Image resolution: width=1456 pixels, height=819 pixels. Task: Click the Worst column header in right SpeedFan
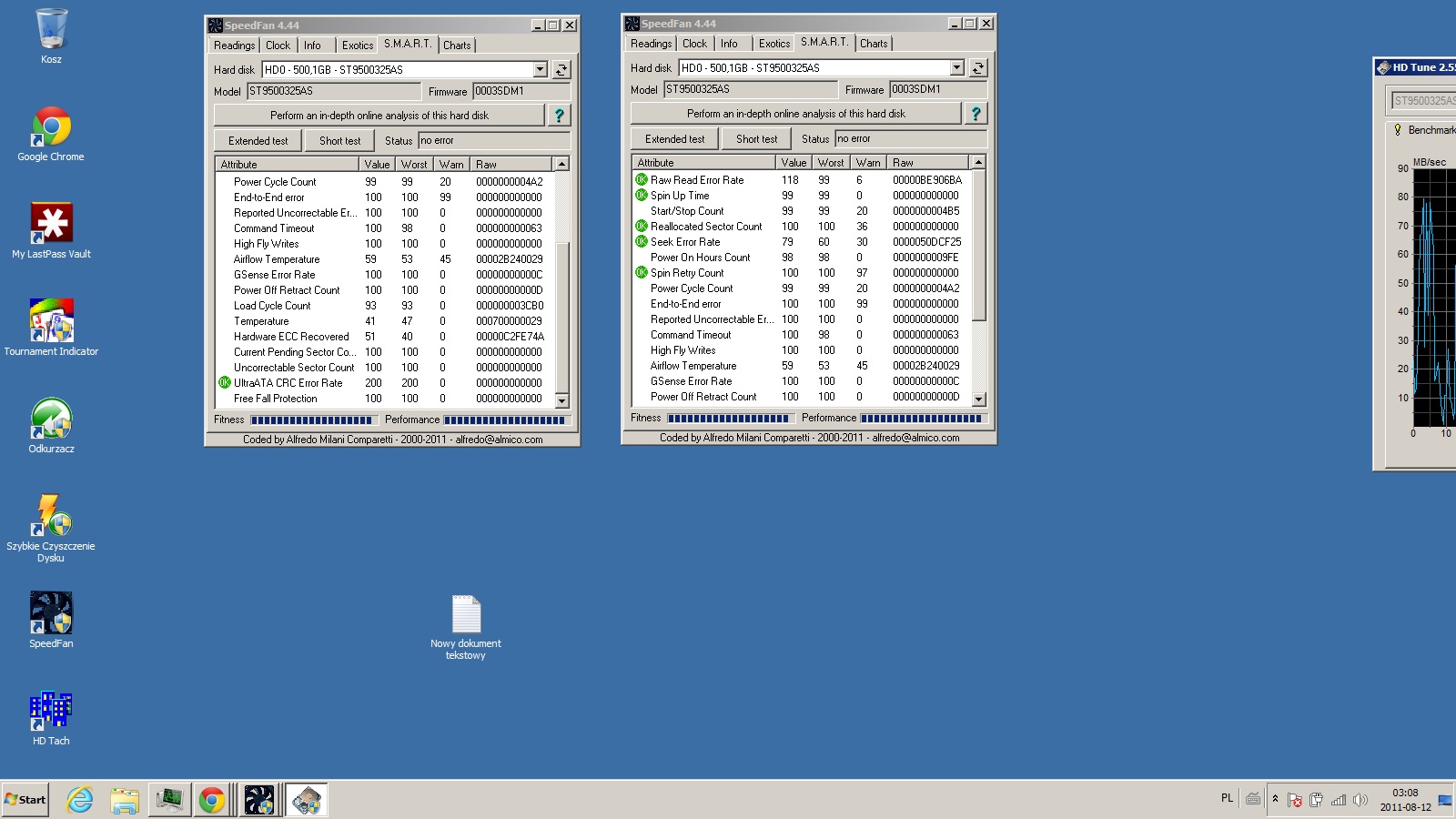click(x=830, y=163)
